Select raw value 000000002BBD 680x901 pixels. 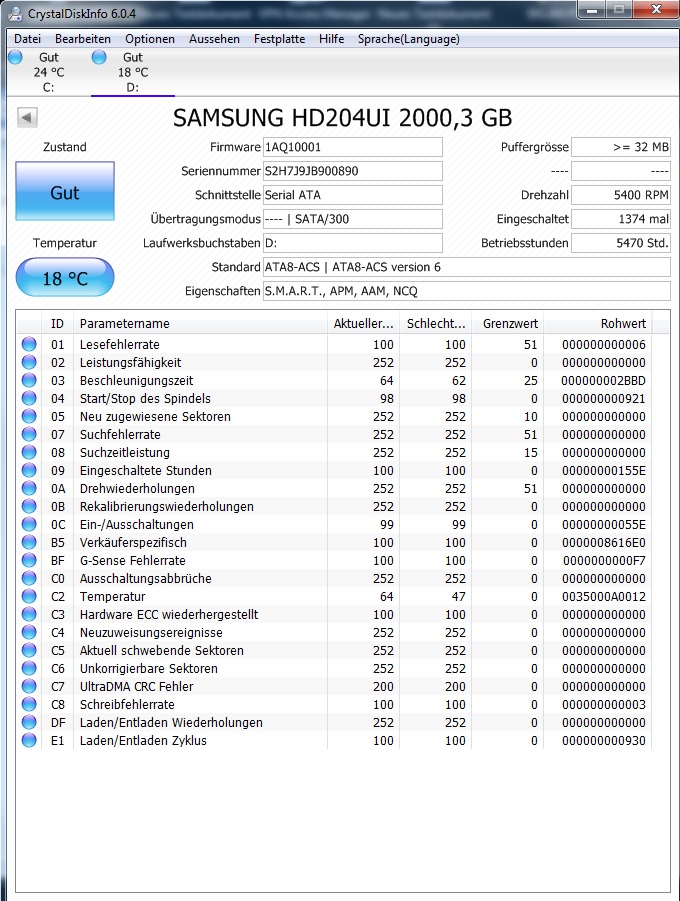tap(603, 380)
